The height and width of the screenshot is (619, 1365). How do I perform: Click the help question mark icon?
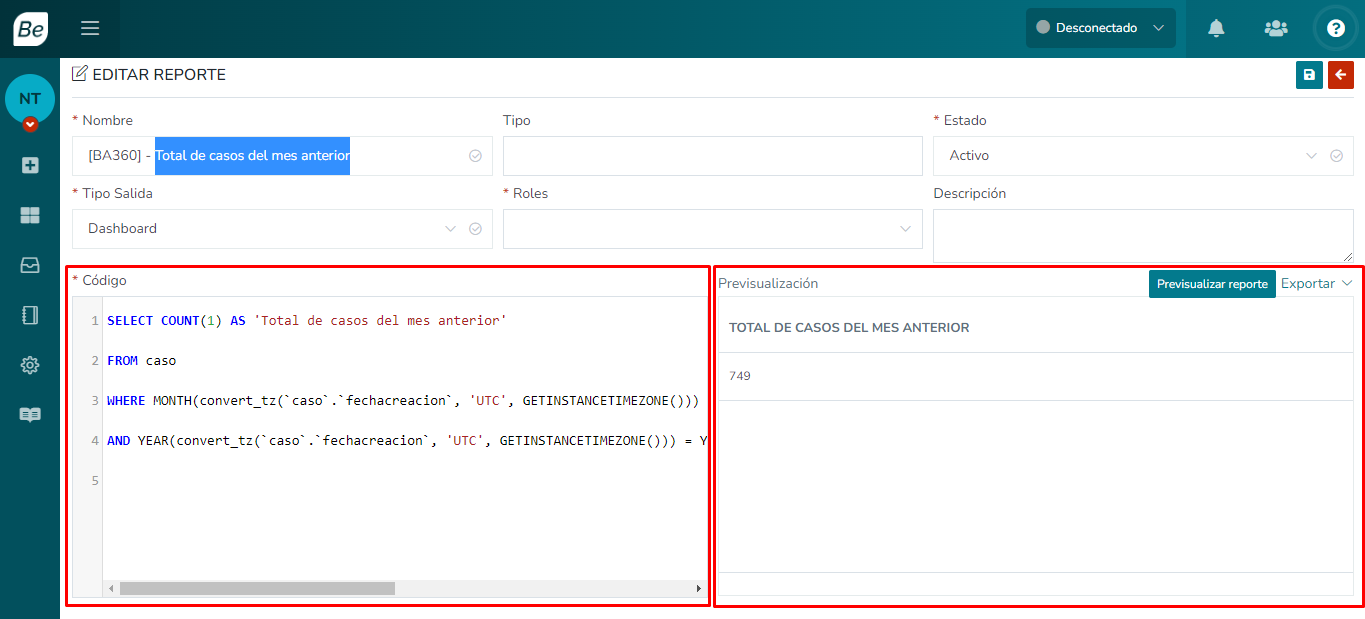pyautogui.click(x=1335, y=28)
